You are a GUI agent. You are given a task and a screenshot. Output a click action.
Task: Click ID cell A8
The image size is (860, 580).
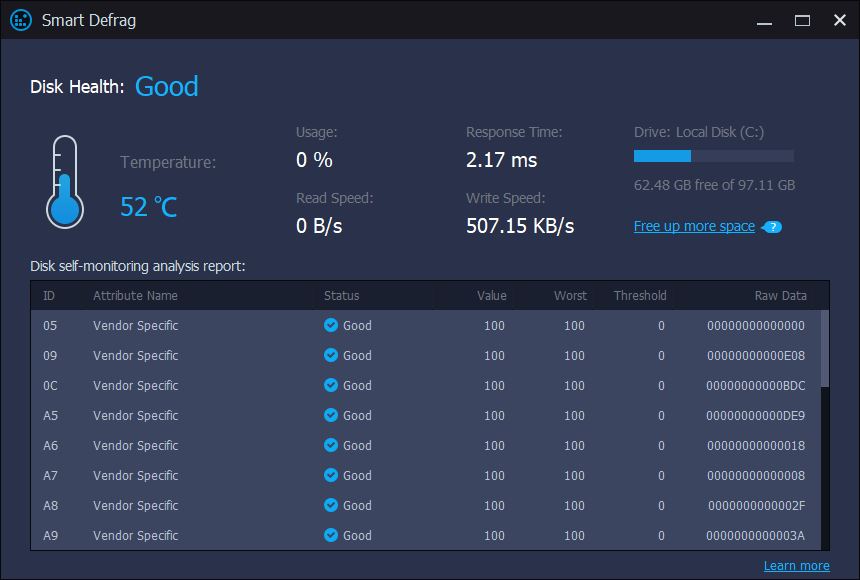50,505
